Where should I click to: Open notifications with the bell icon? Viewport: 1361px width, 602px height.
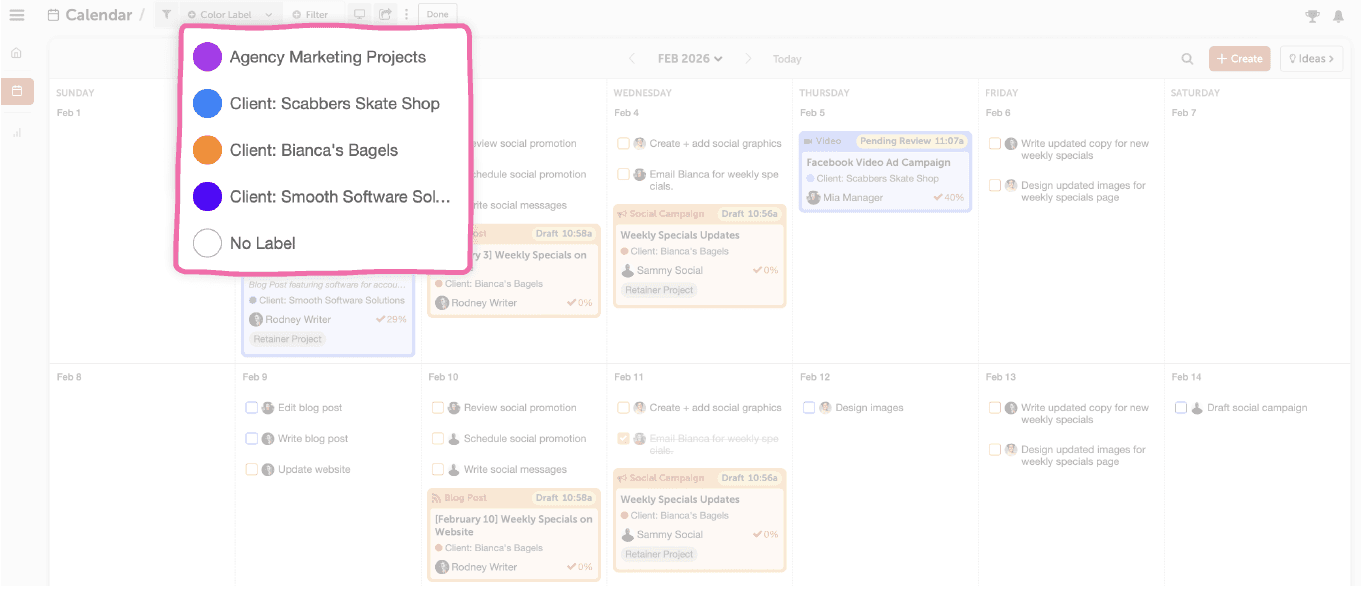(1340, 15)
